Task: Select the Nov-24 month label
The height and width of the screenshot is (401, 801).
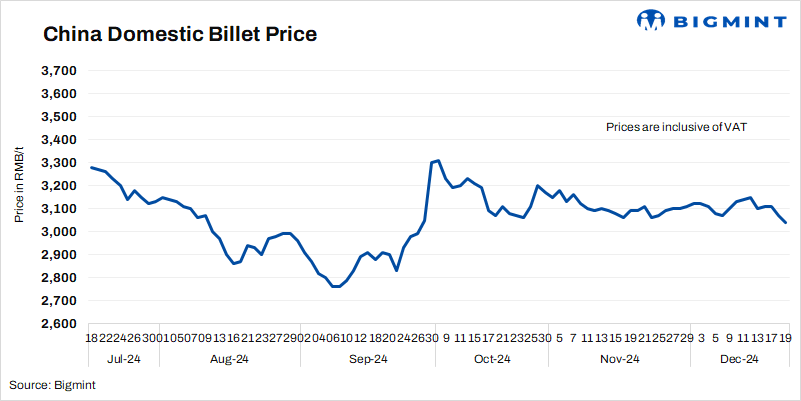Action: tap(618, 359)
